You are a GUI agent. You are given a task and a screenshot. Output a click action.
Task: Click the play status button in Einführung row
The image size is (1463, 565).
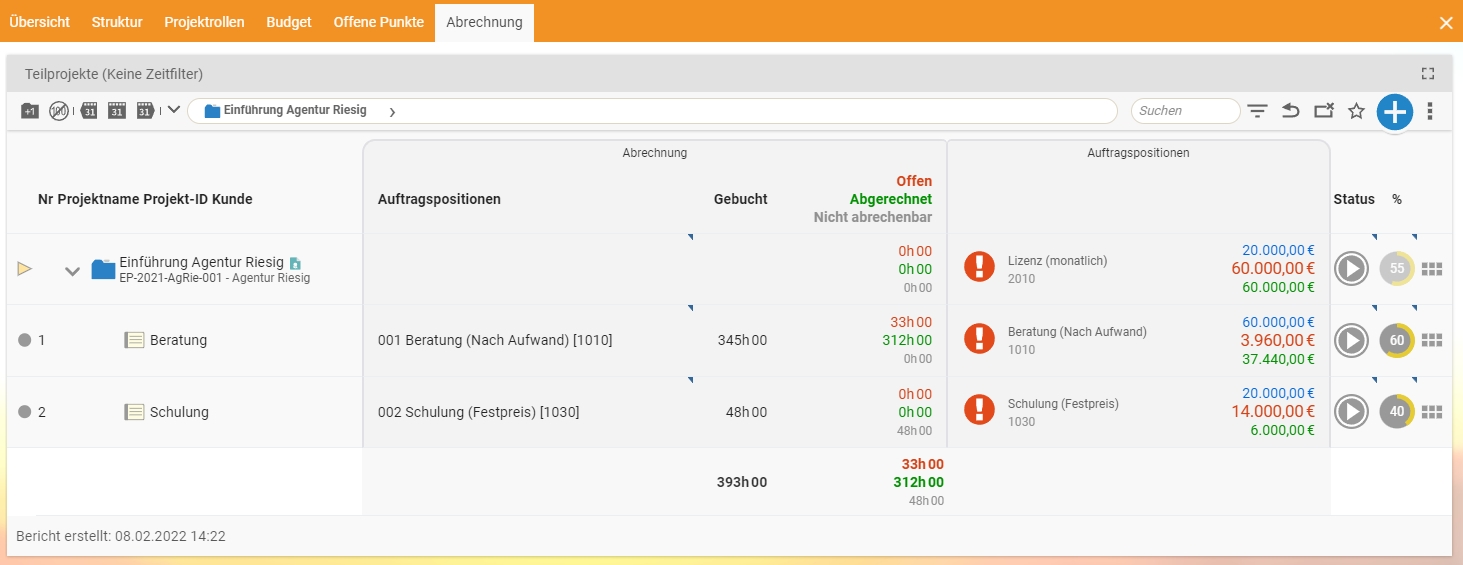click(x=1351, y=269)
